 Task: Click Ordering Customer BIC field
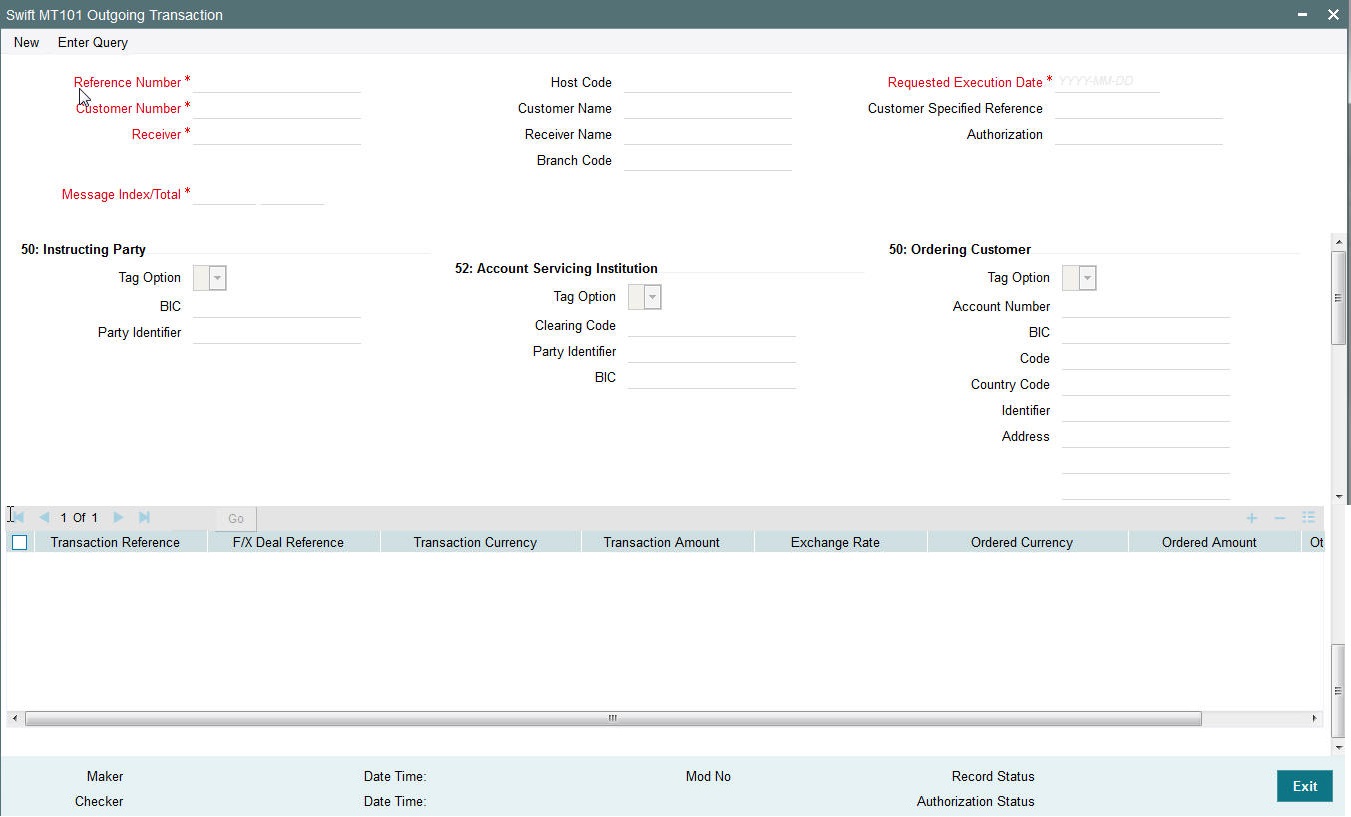(x=1146, y=332)
